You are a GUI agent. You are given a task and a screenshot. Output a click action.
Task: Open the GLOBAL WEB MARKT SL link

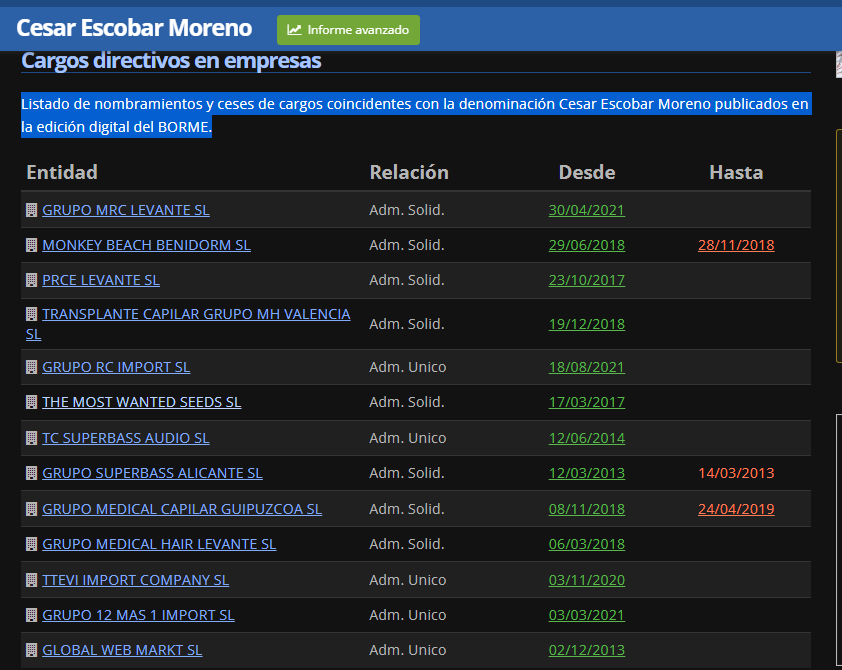pos(122,650)
